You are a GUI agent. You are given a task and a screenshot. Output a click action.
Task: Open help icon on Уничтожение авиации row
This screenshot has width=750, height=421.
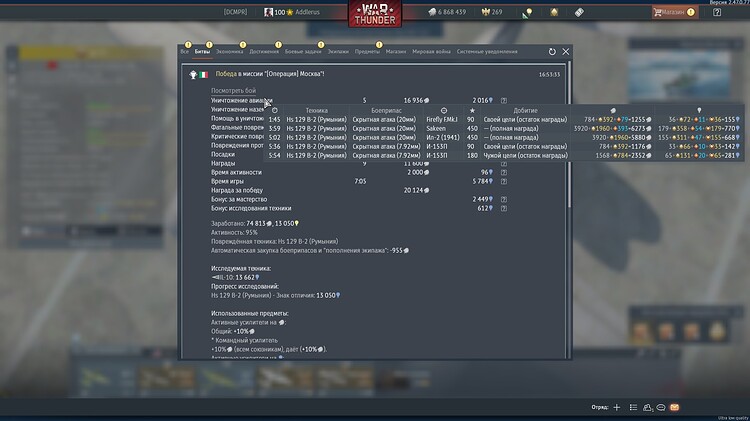pos(504,101)
